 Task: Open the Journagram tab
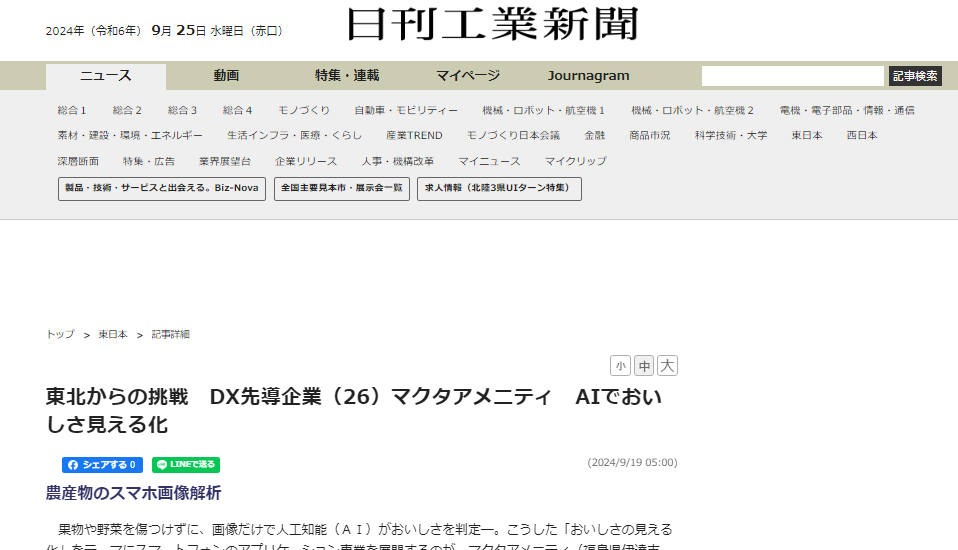pos(588,76)
